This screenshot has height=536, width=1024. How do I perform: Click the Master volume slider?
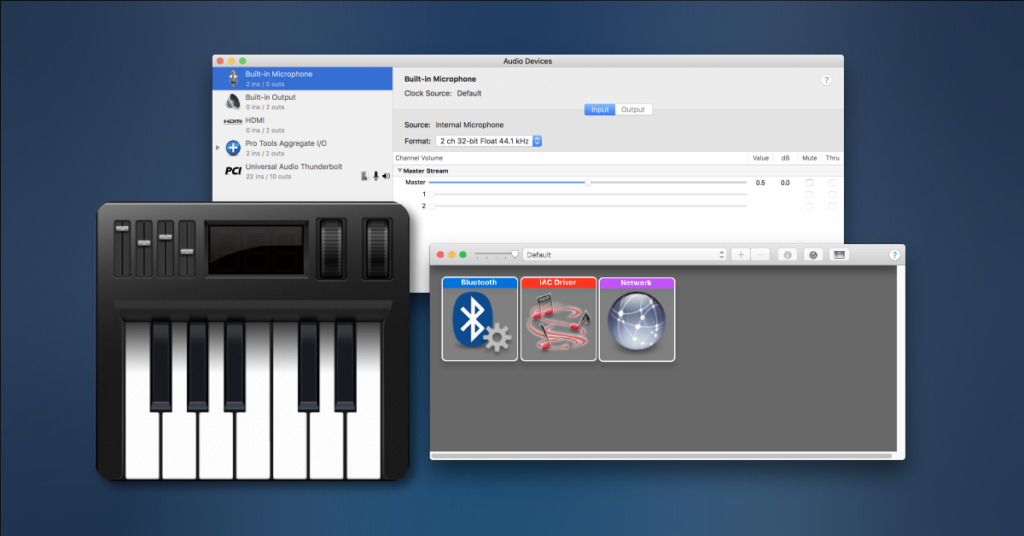point(588,183)
